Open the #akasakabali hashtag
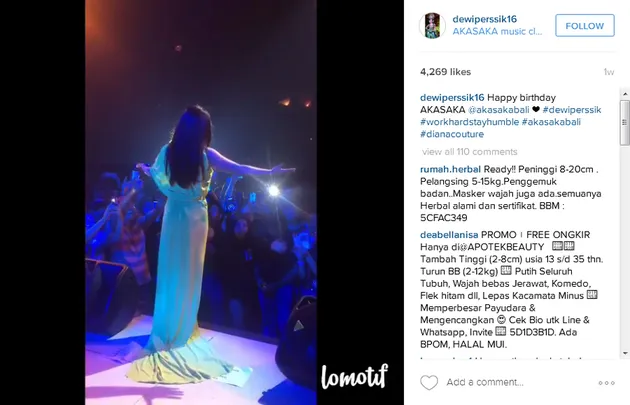 click(x=551, y=122)
